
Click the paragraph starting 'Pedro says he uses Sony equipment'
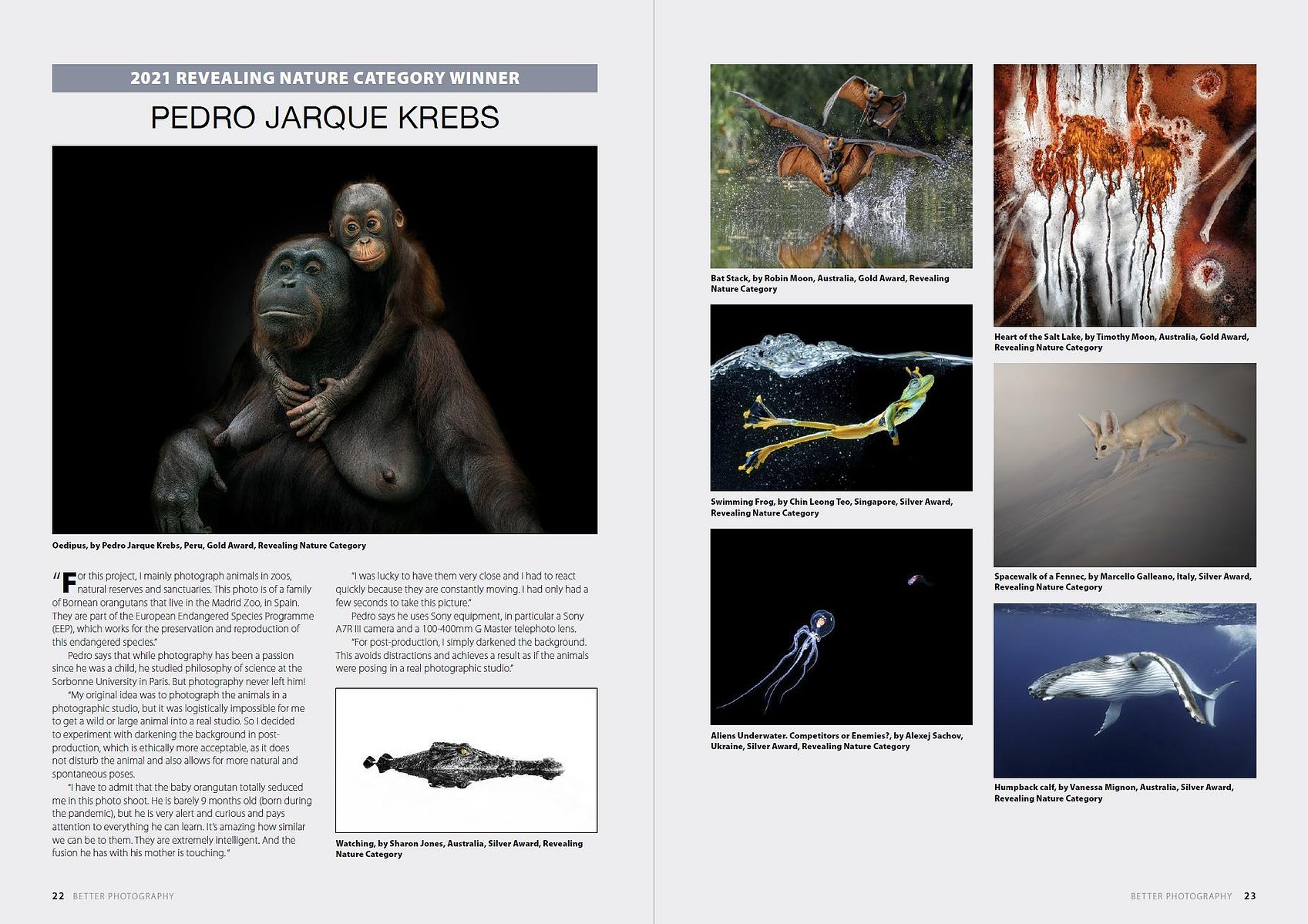point(460,622)
